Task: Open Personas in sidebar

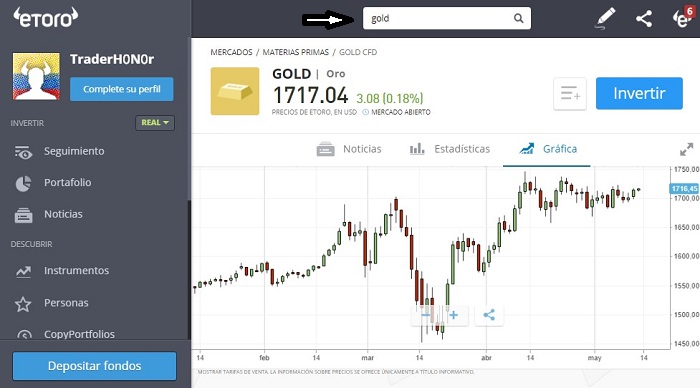Action: tap(66, 303)
